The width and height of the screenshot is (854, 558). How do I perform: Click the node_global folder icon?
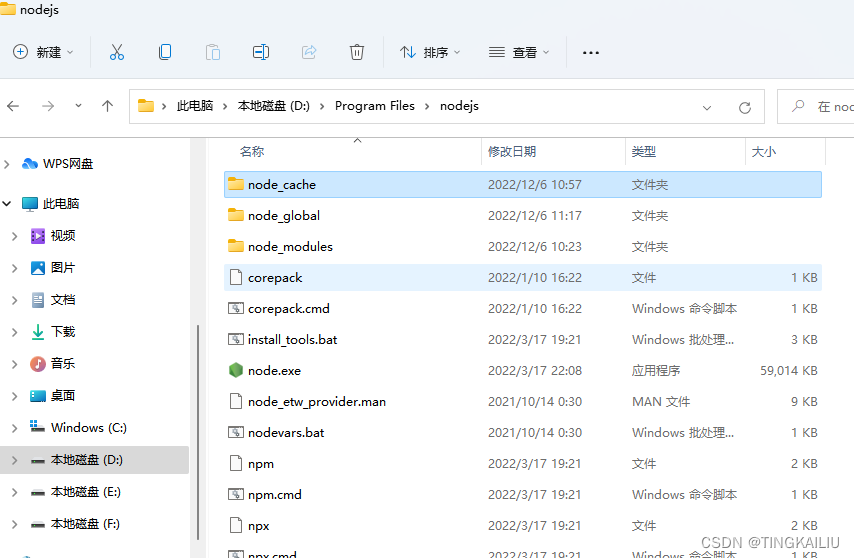[235, 215]
